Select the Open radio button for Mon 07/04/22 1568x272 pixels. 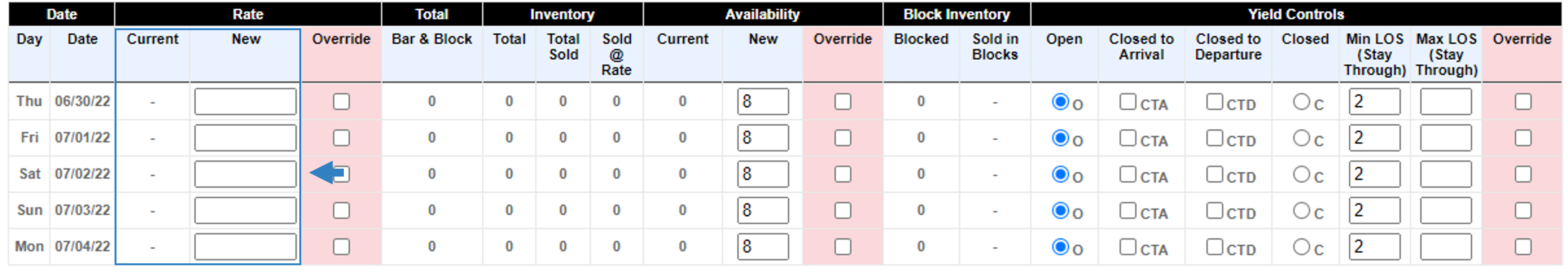coord(1060,247)
